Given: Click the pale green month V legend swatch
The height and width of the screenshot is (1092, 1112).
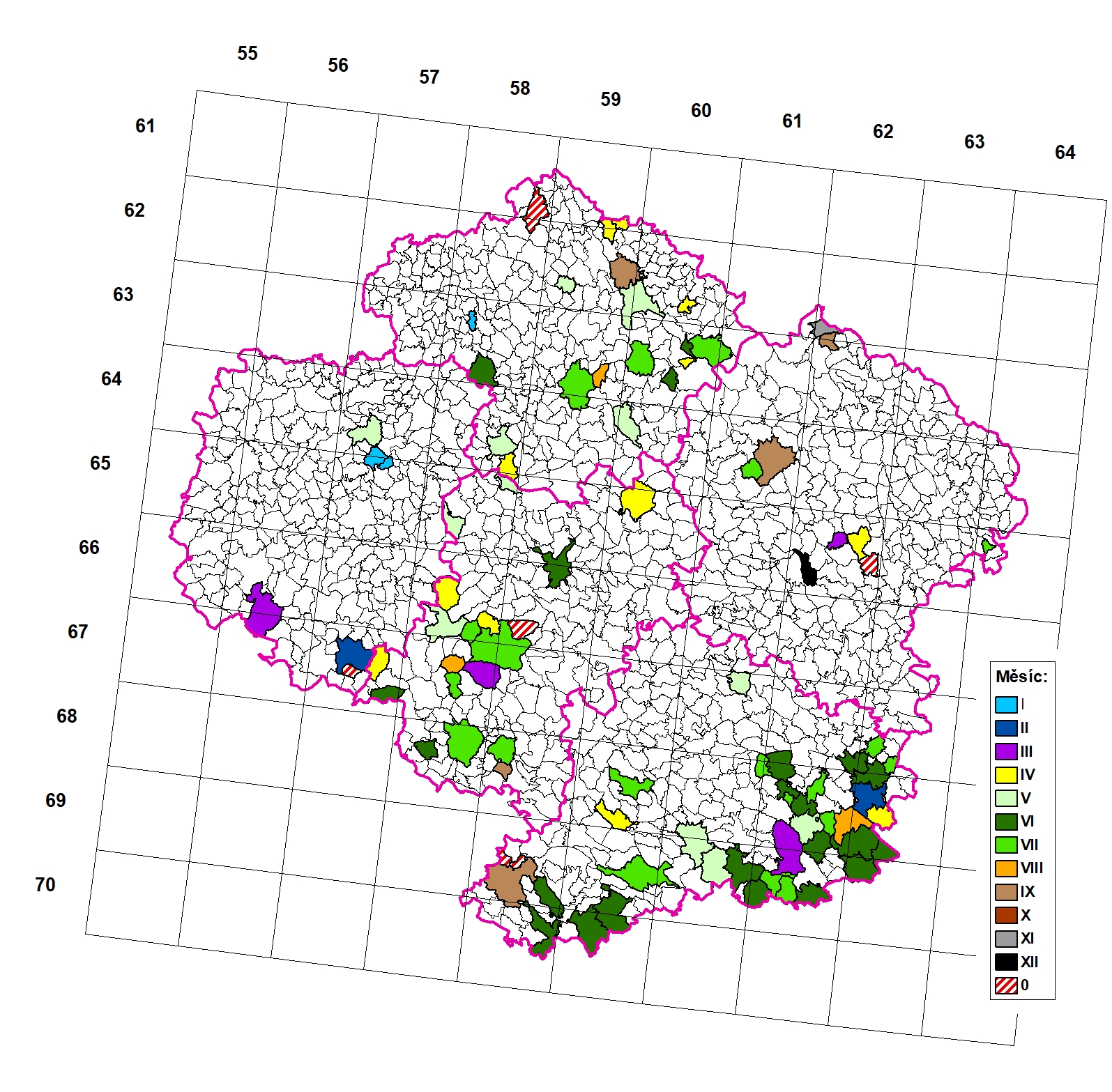Looking at the screenshot, I should coord(1006,798).
